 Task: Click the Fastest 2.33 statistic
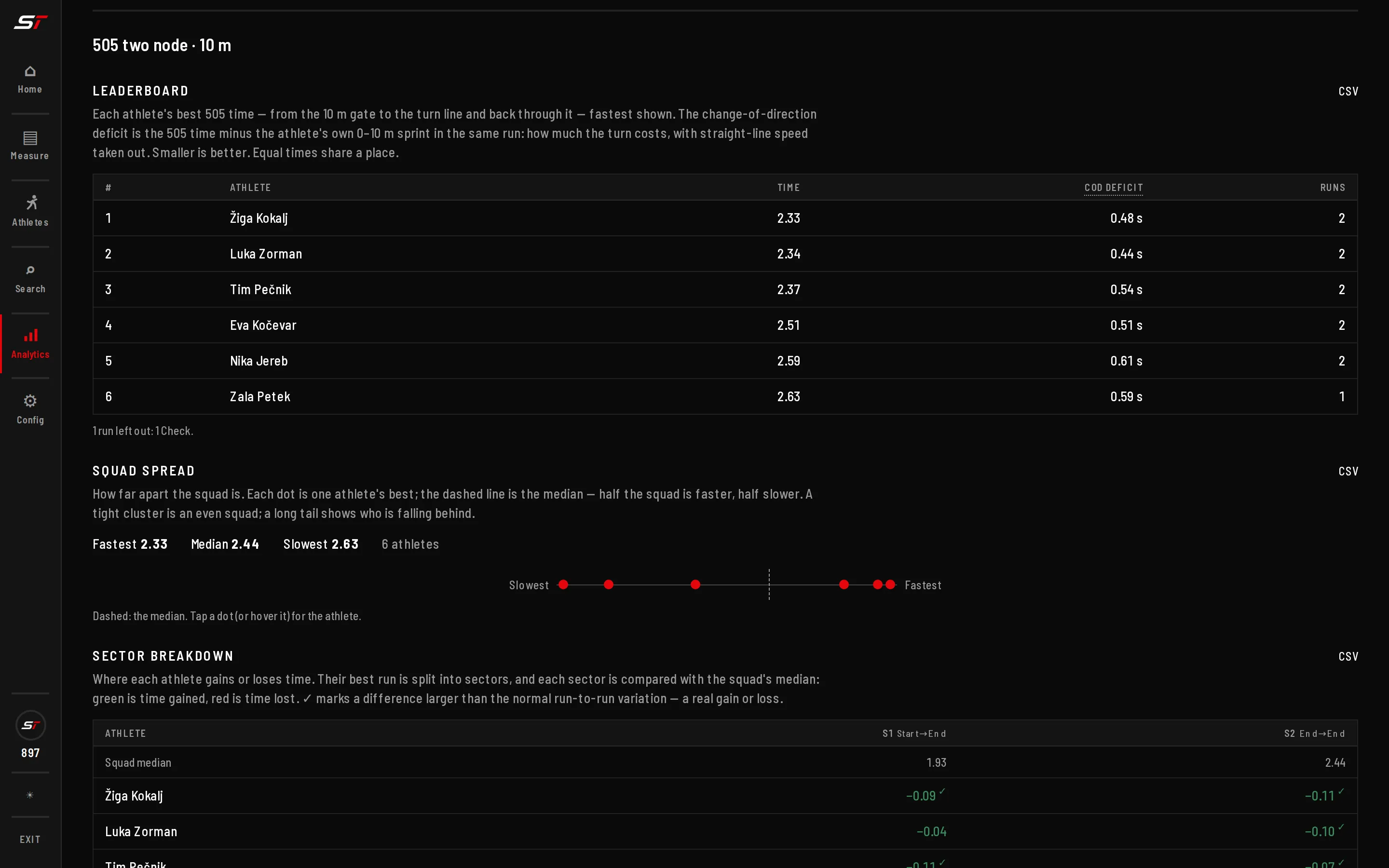click(x=130, y=544)
